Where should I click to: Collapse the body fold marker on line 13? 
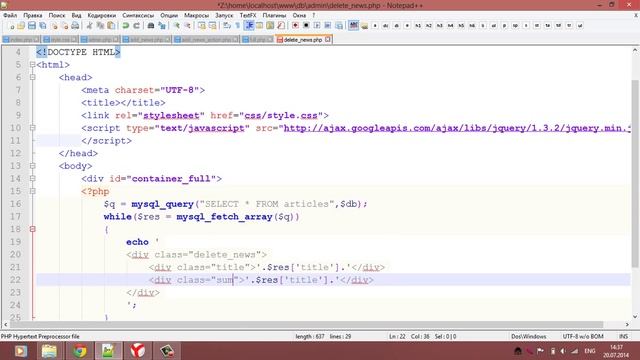[x=33, y=166]
